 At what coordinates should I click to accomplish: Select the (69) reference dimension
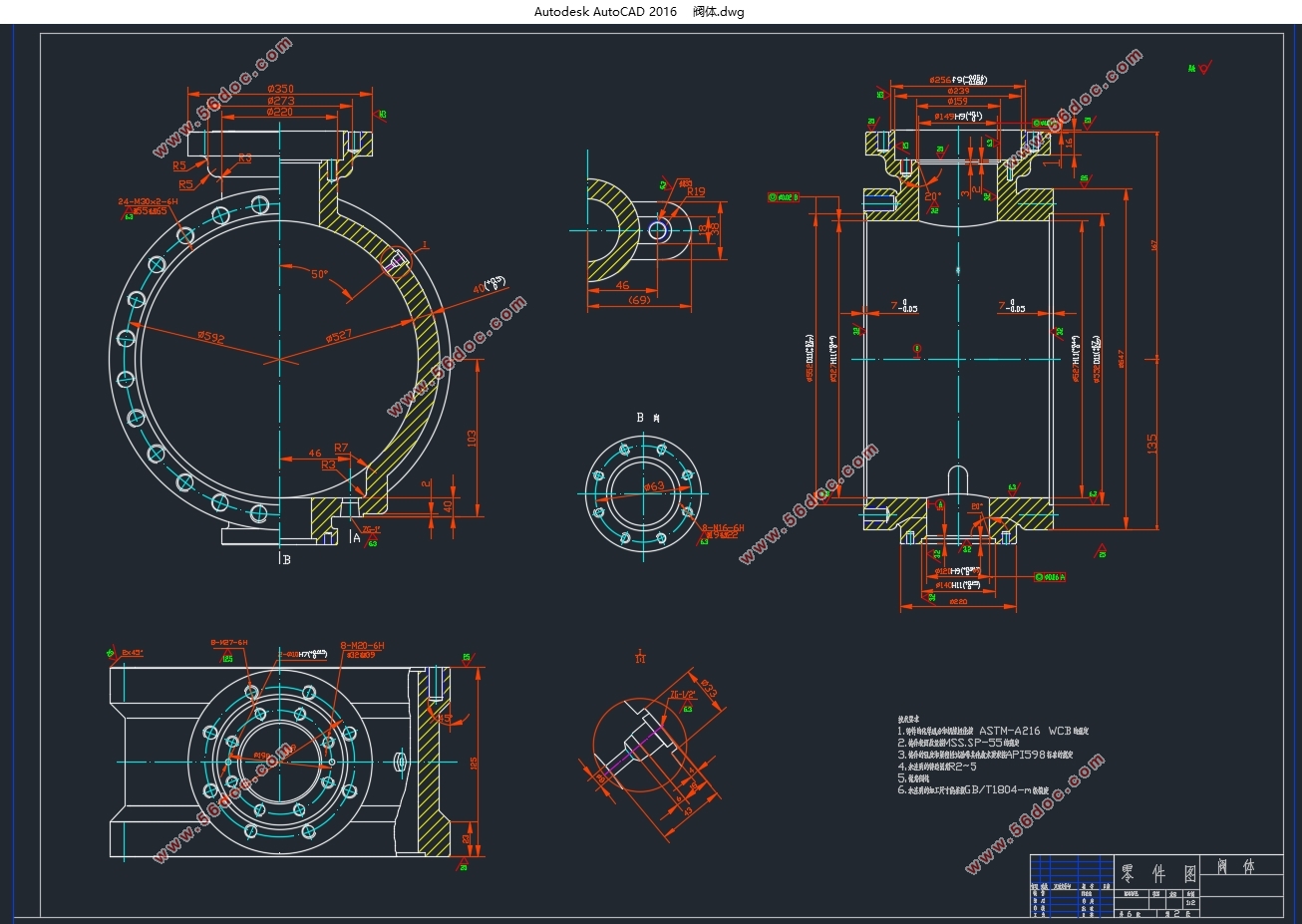(x=638, y=299)
